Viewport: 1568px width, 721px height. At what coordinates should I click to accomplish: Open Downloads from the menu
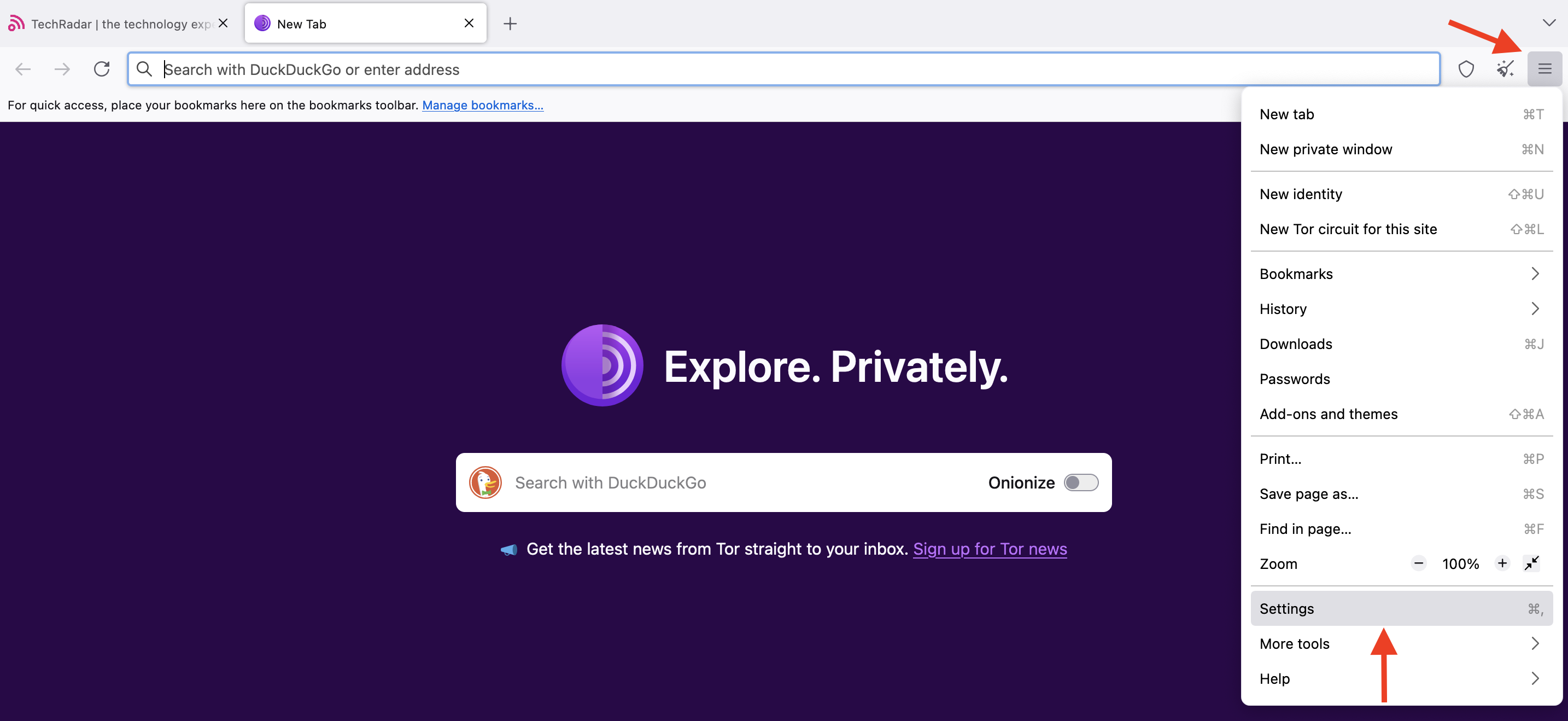click(1402, 344)
